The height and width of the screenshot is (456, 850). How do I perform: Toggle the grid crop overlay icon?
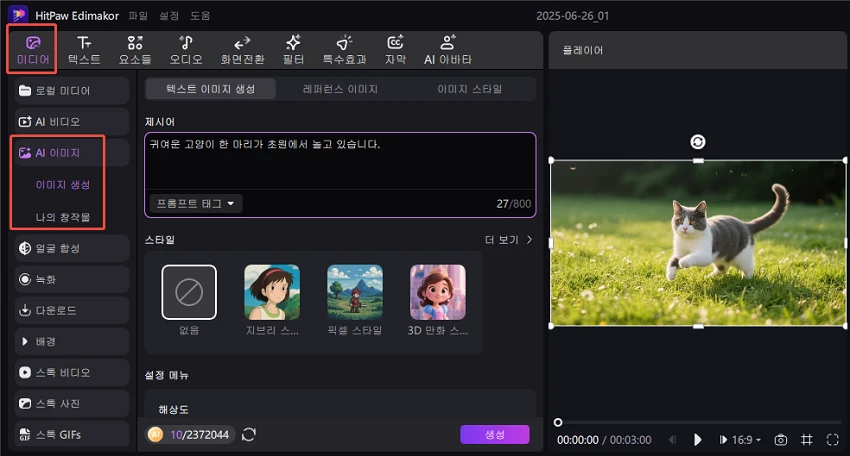click(x=807, y=440)
